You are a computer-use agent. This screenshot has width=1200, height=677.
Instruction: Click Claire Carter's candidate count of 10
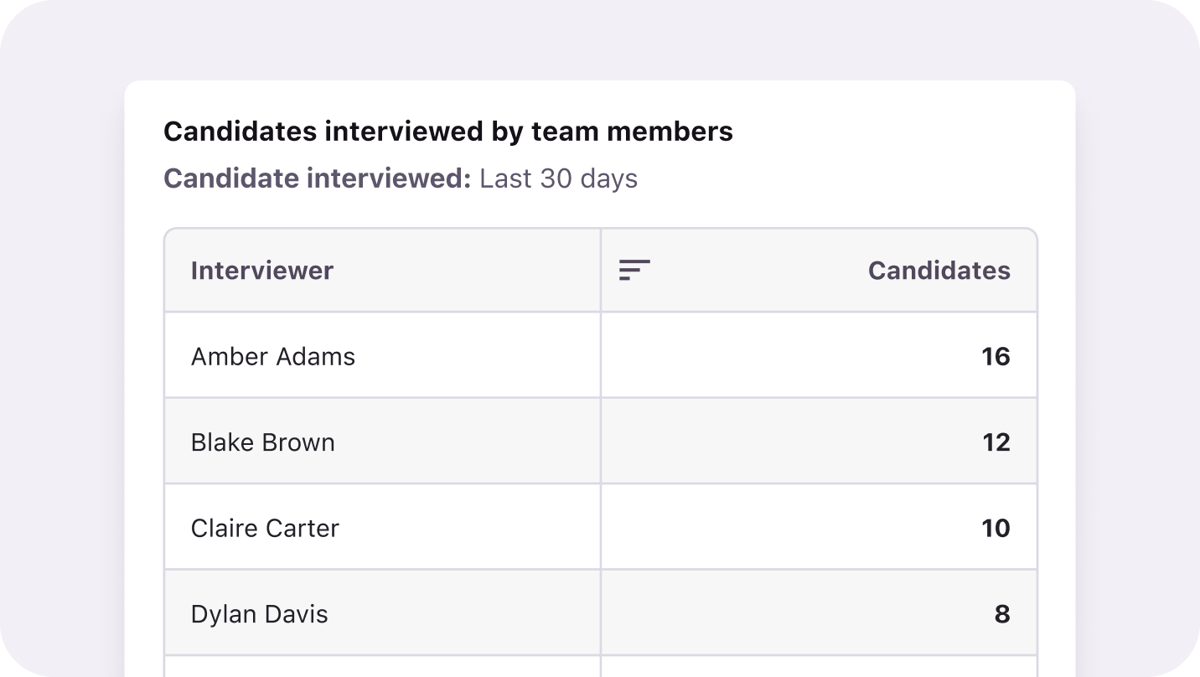coord(995,528)
